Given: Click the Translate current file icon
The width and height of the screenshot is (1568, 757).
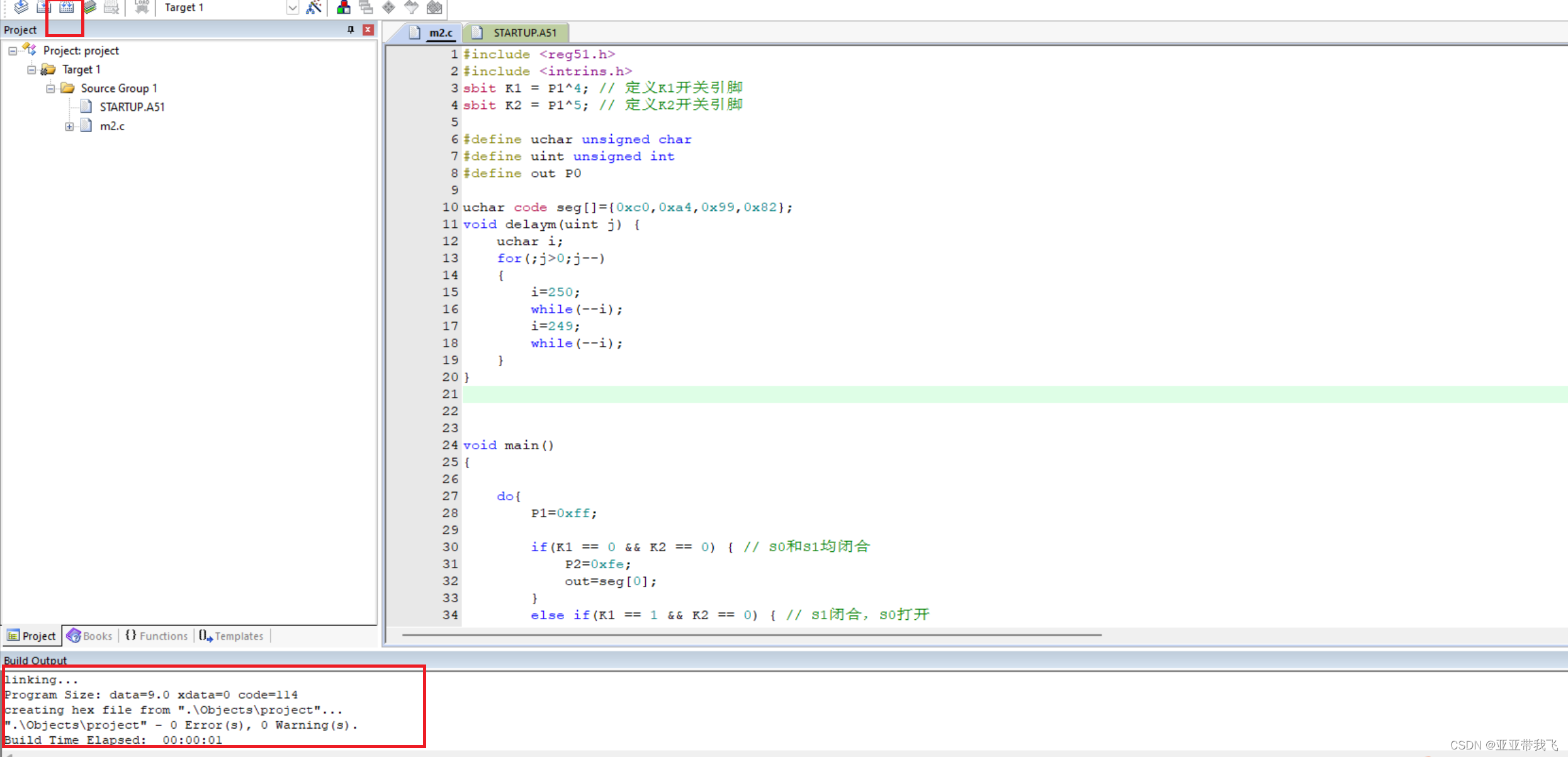Looking at the screenshot, I should (21, 7).
